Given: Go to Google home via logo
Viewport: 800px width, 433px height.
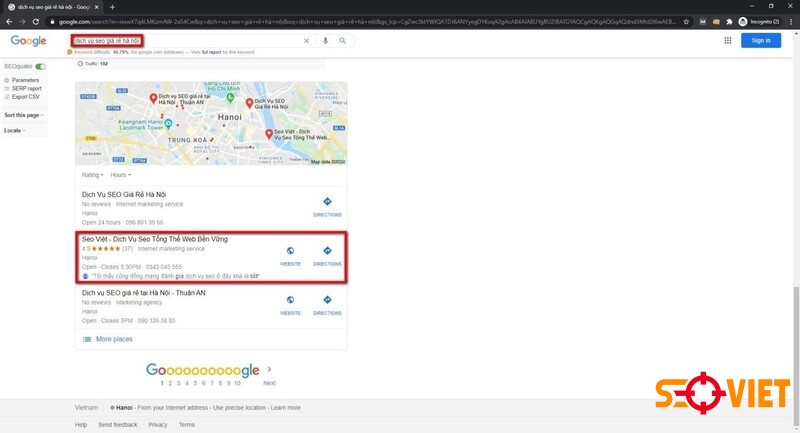Looking at the screenshot, I should (x=28, y=41).
